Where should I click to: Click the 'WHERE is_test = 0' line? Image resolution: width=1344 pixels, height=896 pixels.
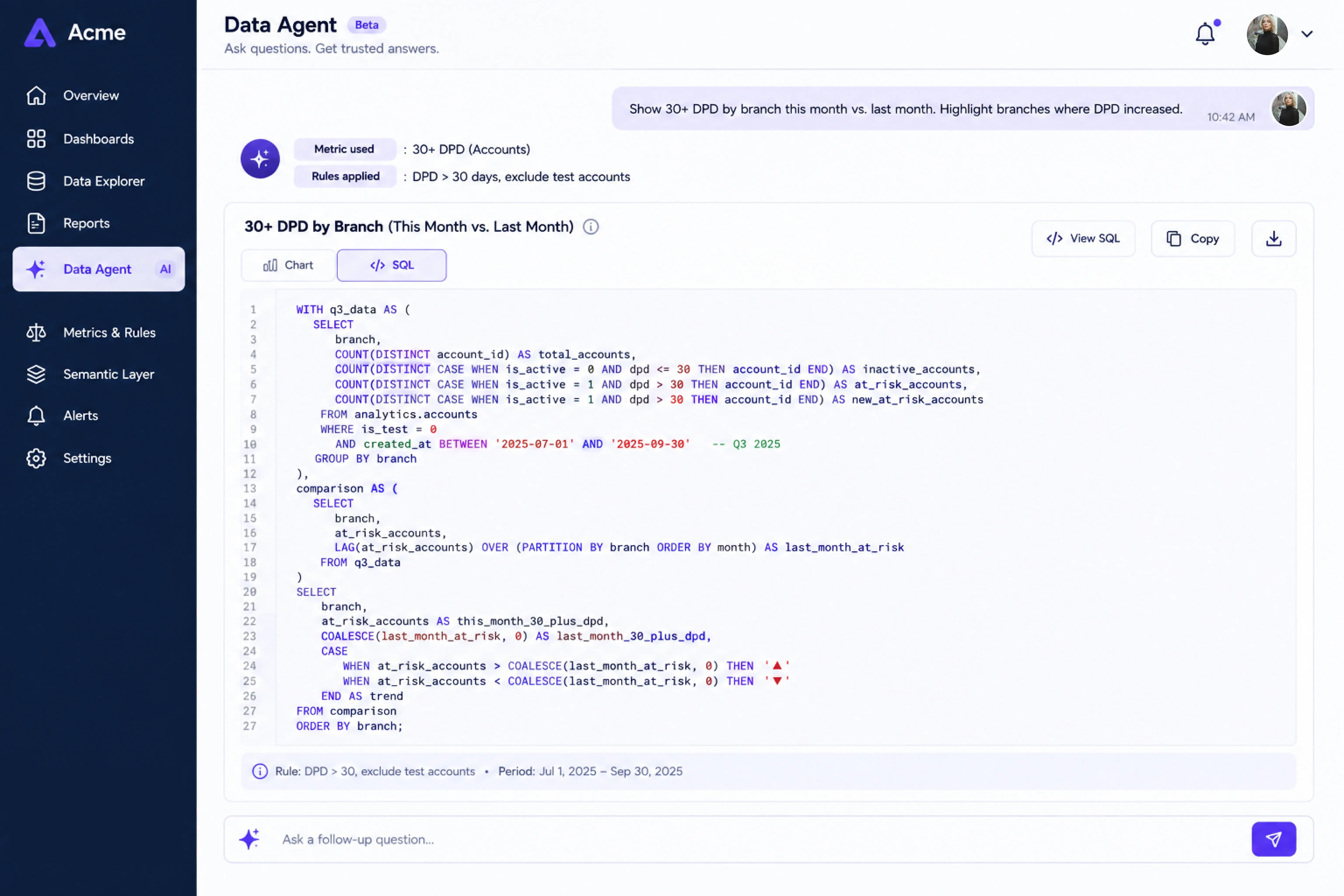click(378, 429)
